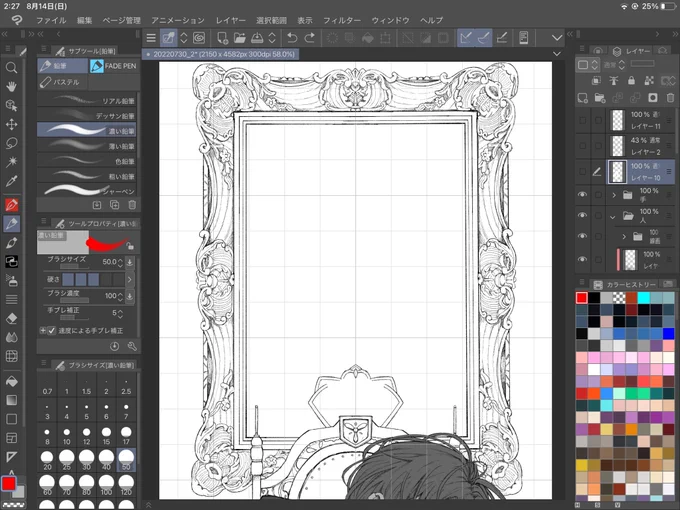The height and width of the screenshot is (510, 680).
Task: Expand 速度による手ブレ補正 plus options
Action: click(42, 330)
